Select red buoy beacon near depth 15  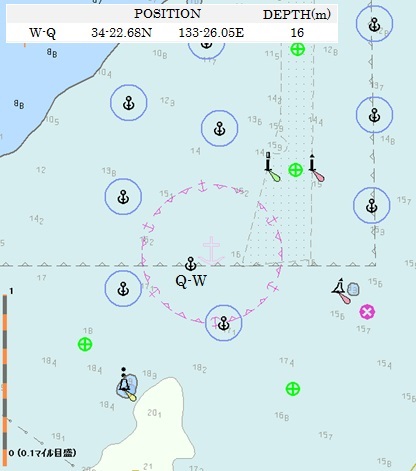pos(316,168)
